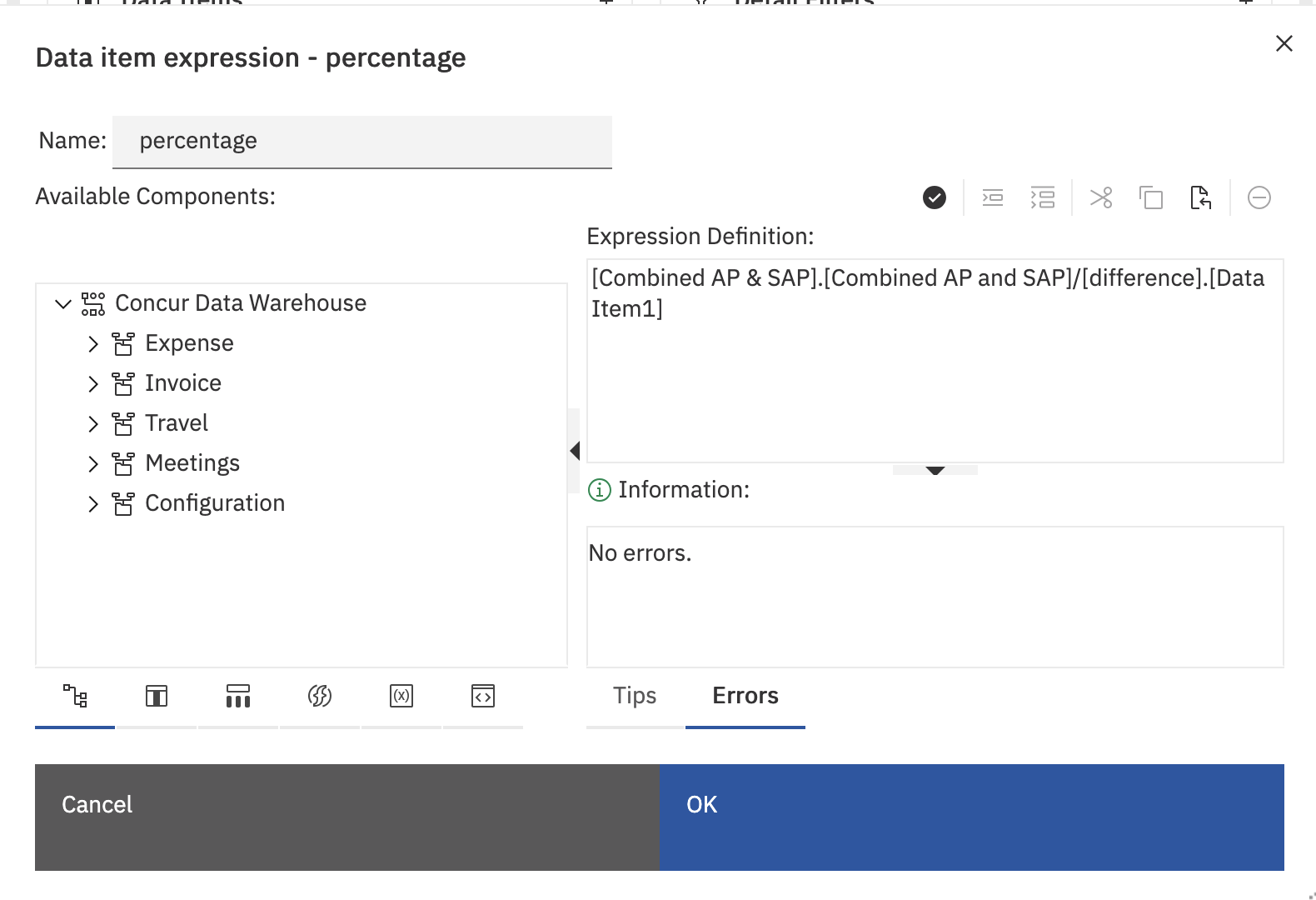Open the Parameters (x) tab icon
Image resolution: width=1316 pixels, height=900 pixels.
coord(401,696)
